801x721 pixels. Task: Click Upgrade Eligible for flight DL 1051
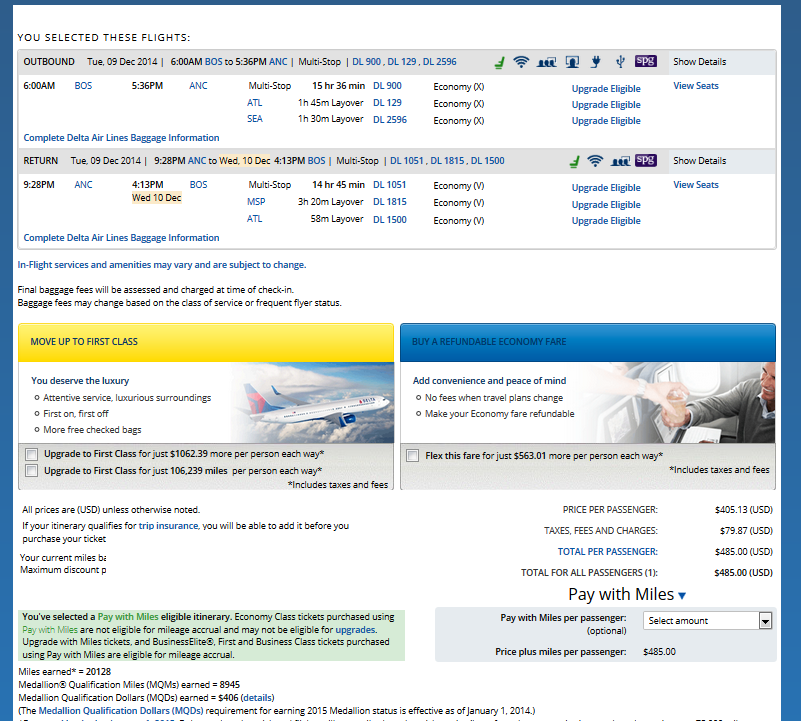tap(606, 188)
